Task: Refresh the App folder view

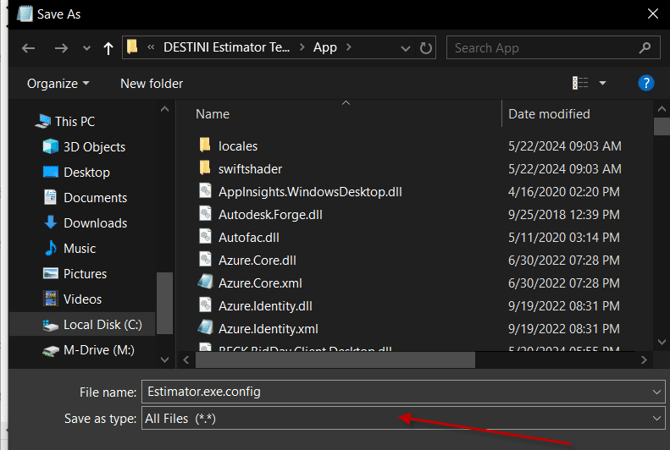Action: click(427, 47)
